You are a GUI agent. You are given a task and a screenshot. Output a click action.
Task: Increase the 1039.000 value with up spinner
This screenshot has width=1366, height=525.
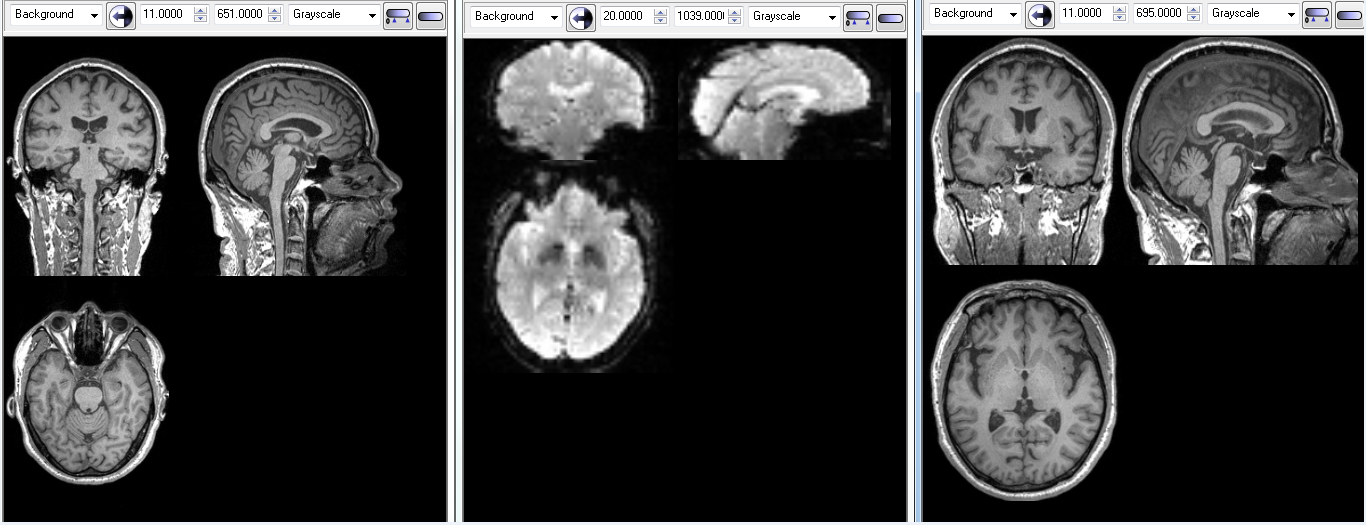coord(735,12)
